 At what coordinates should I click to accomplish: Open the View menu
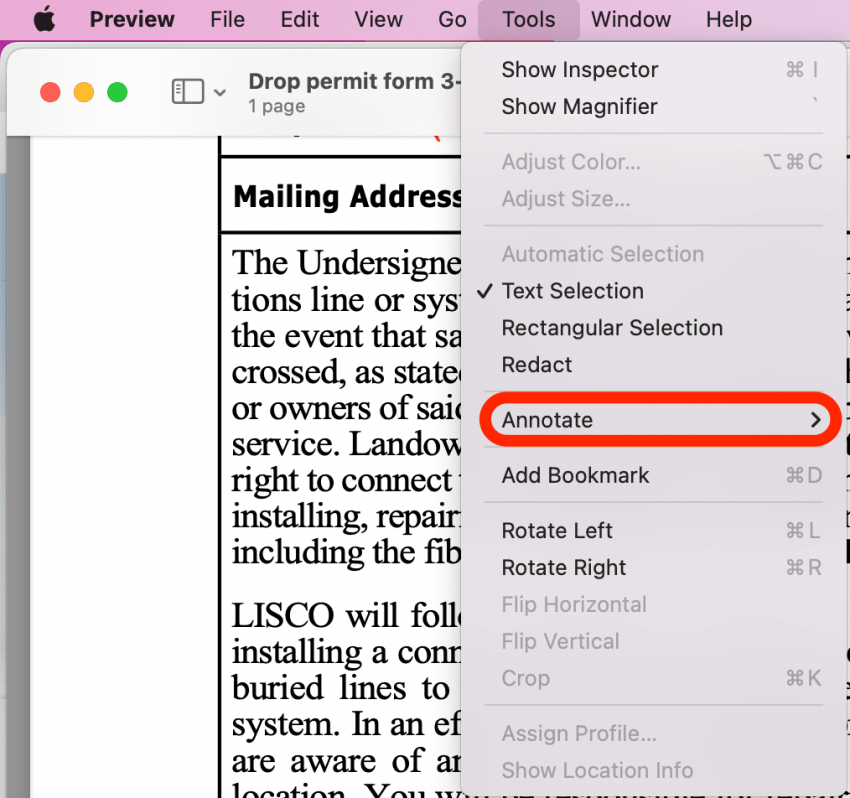point(378,20)
